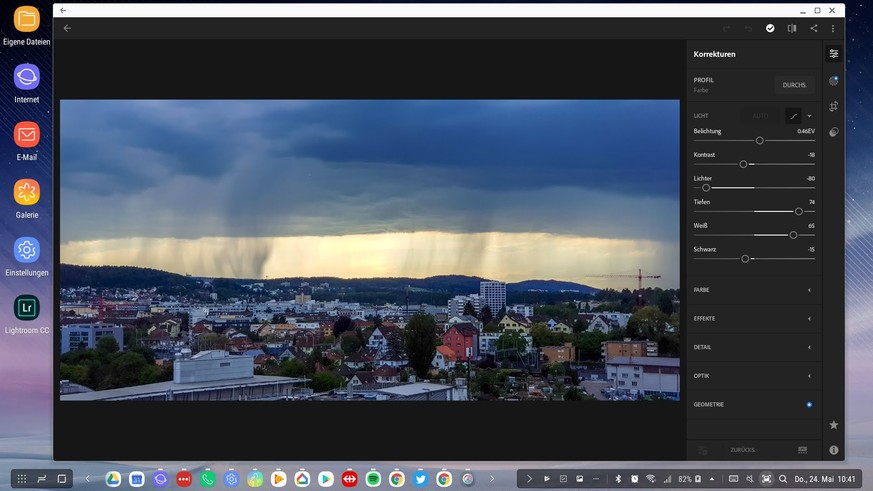Select the crop and rotate tool
The image size is (873, 491).
tap(833, 106)
